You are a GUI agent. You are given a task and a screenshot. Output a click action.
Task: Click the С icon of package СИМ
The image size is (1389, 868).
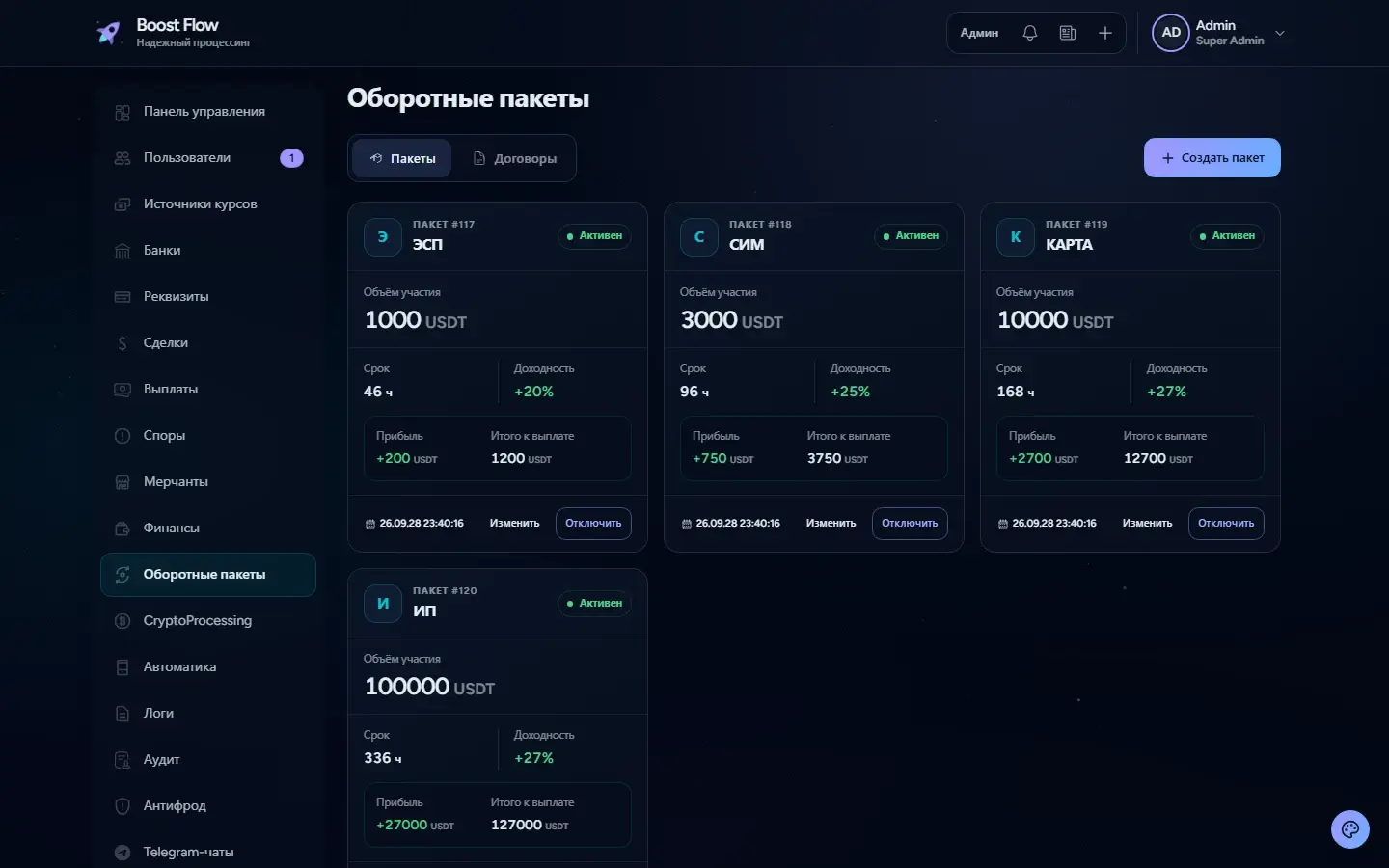pos(699,236)
